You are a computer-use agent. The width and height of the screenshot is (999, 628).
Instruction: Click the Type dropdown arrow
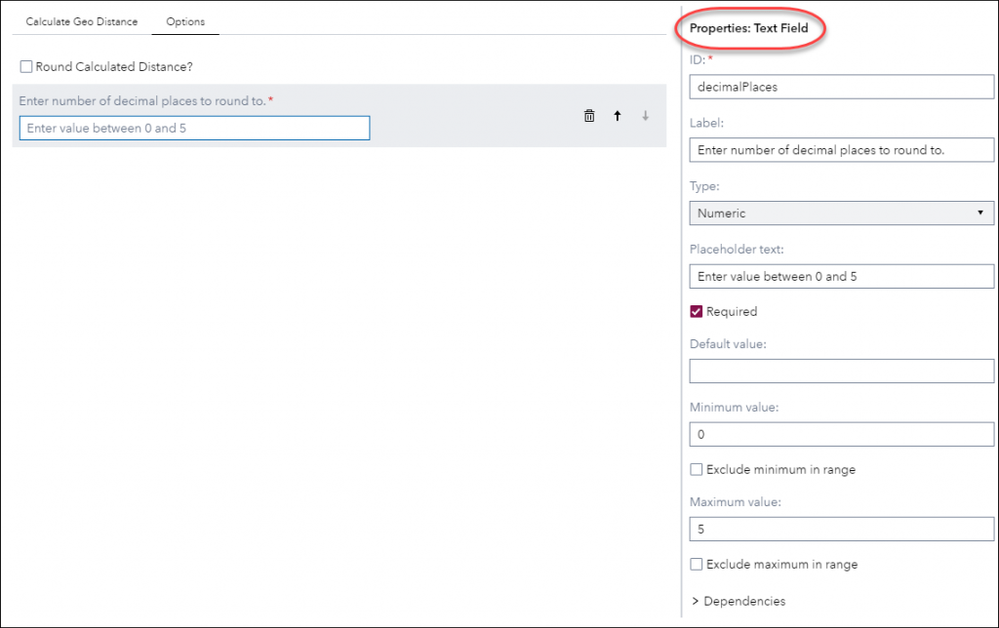coord(981,213)
